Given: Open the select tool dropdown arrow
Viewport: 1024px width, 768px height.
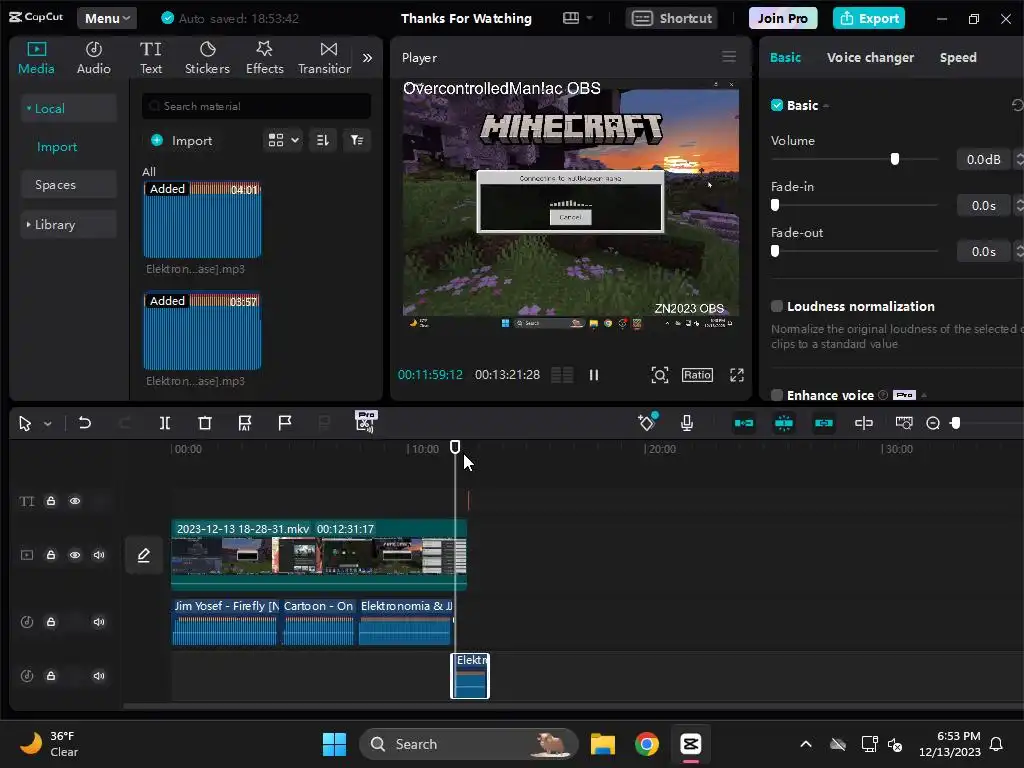Looking at the screenshot, I should coord(48,424).
